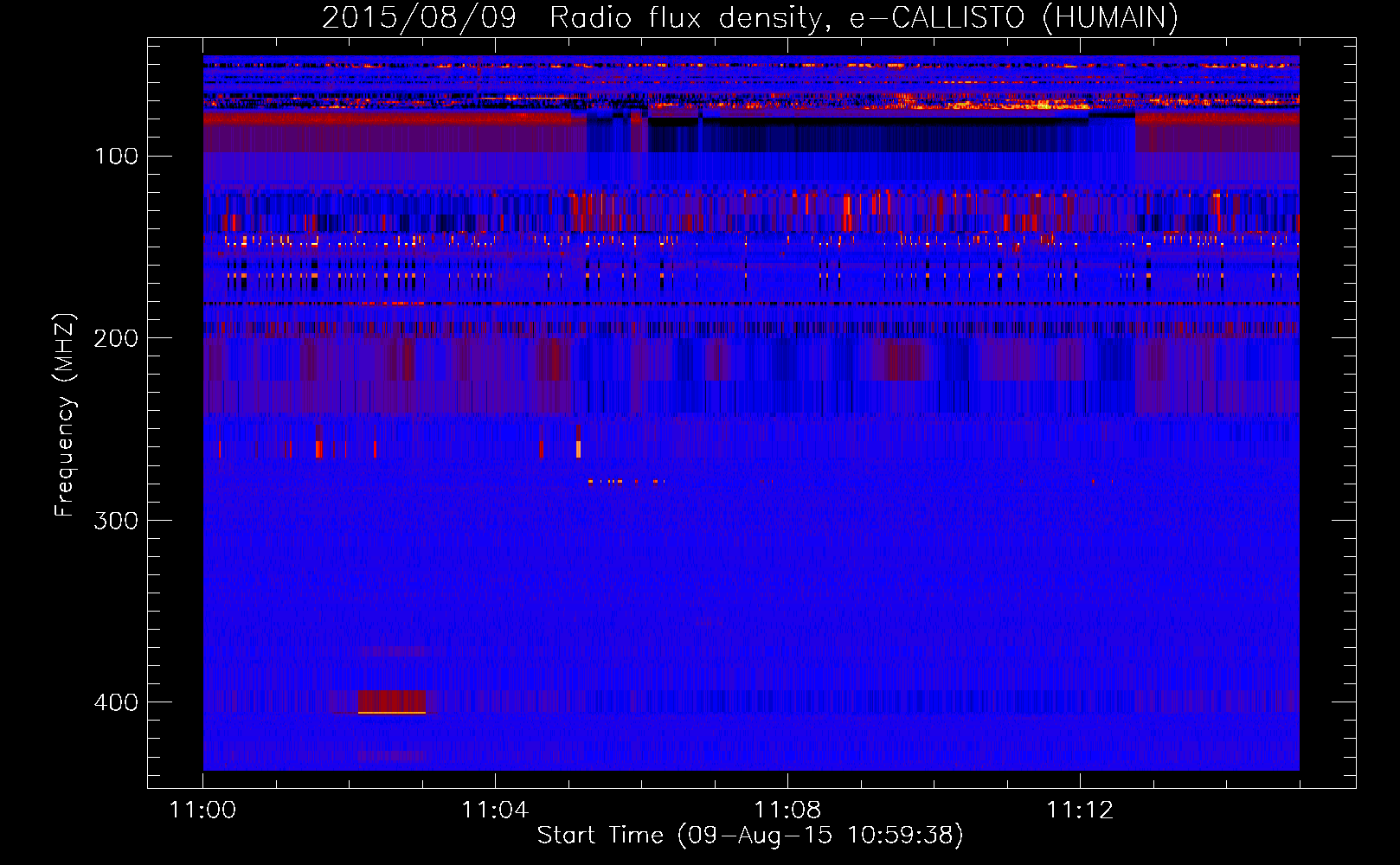Click the dark red emission block near 400 MHz
Viewport: 1400px width, 865px height.
click(x=392, y=702)
